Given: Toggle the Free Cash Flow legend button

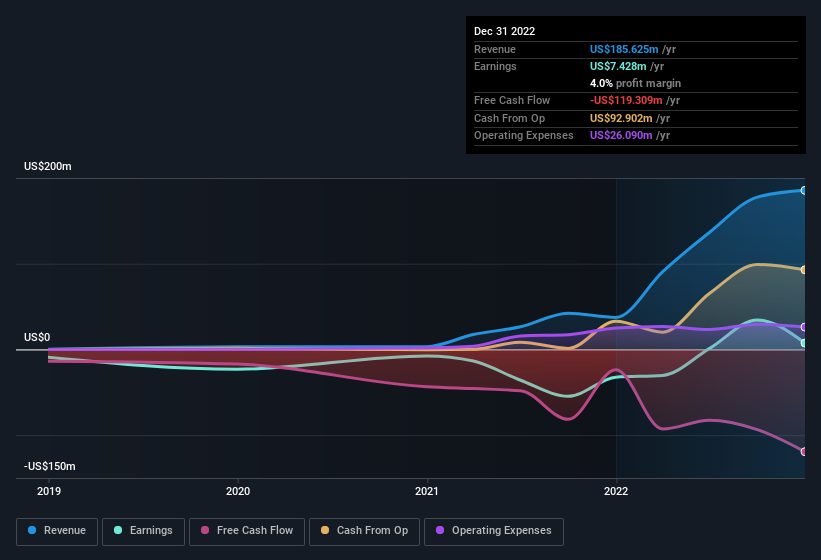Looking at the screenshot, I should 247,532.
